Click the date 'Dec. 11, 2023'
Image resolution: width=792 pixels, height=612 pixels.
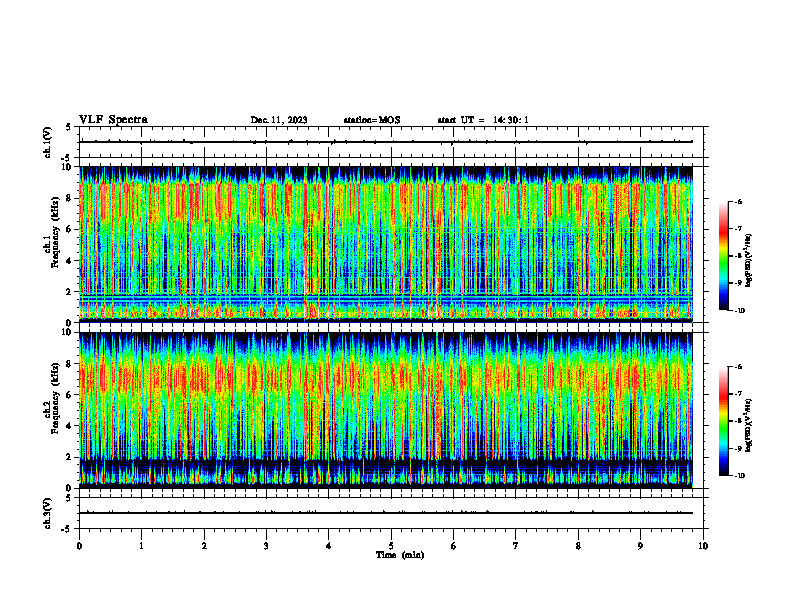click(279, 120)
